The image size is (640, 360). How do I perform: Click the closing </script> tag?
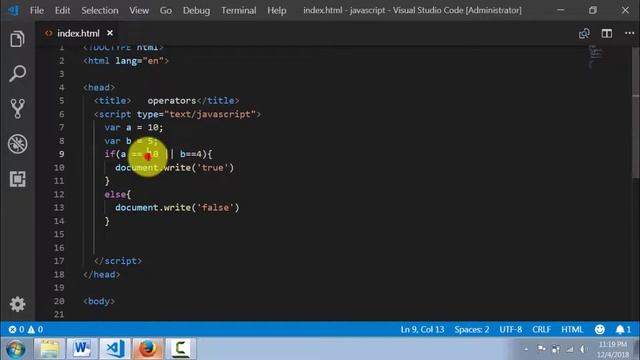(118, 261)
